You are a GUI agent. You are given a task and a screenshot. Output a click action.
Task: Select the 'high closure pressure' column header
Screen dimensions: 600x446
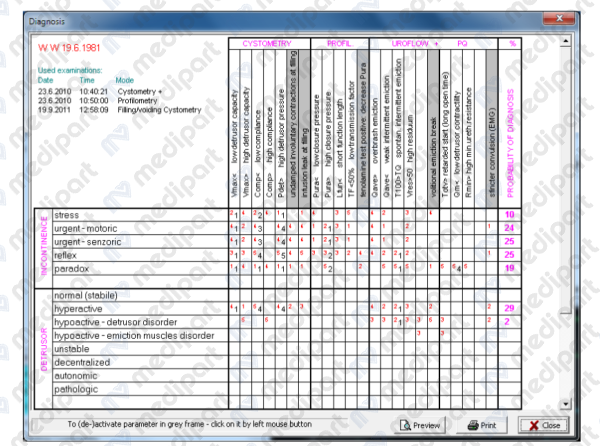click(328, 129)
